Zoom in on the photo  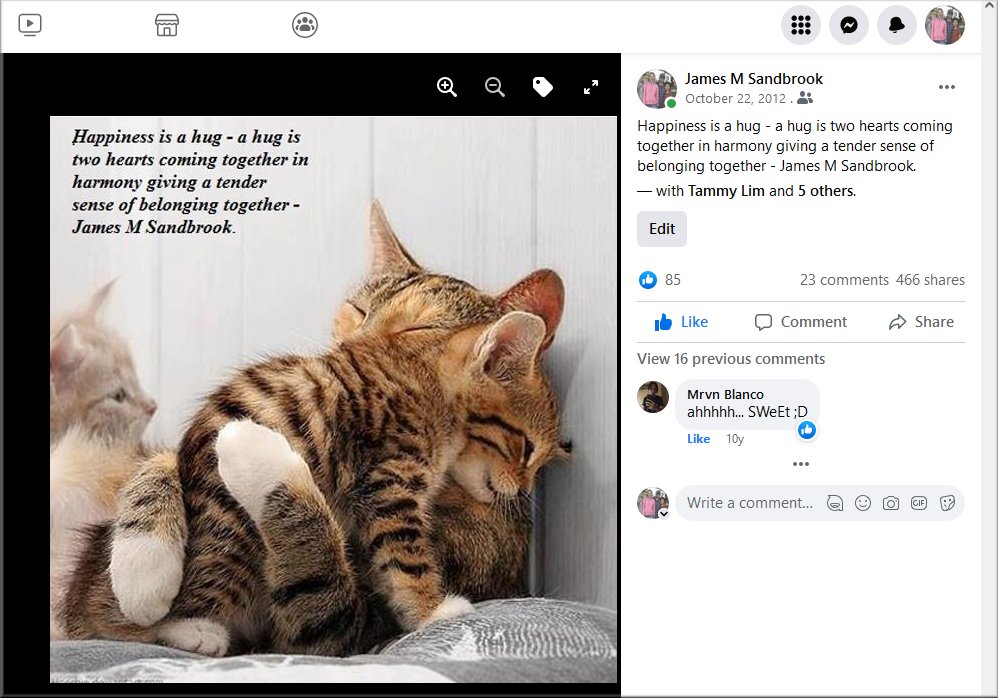(447, 87)
